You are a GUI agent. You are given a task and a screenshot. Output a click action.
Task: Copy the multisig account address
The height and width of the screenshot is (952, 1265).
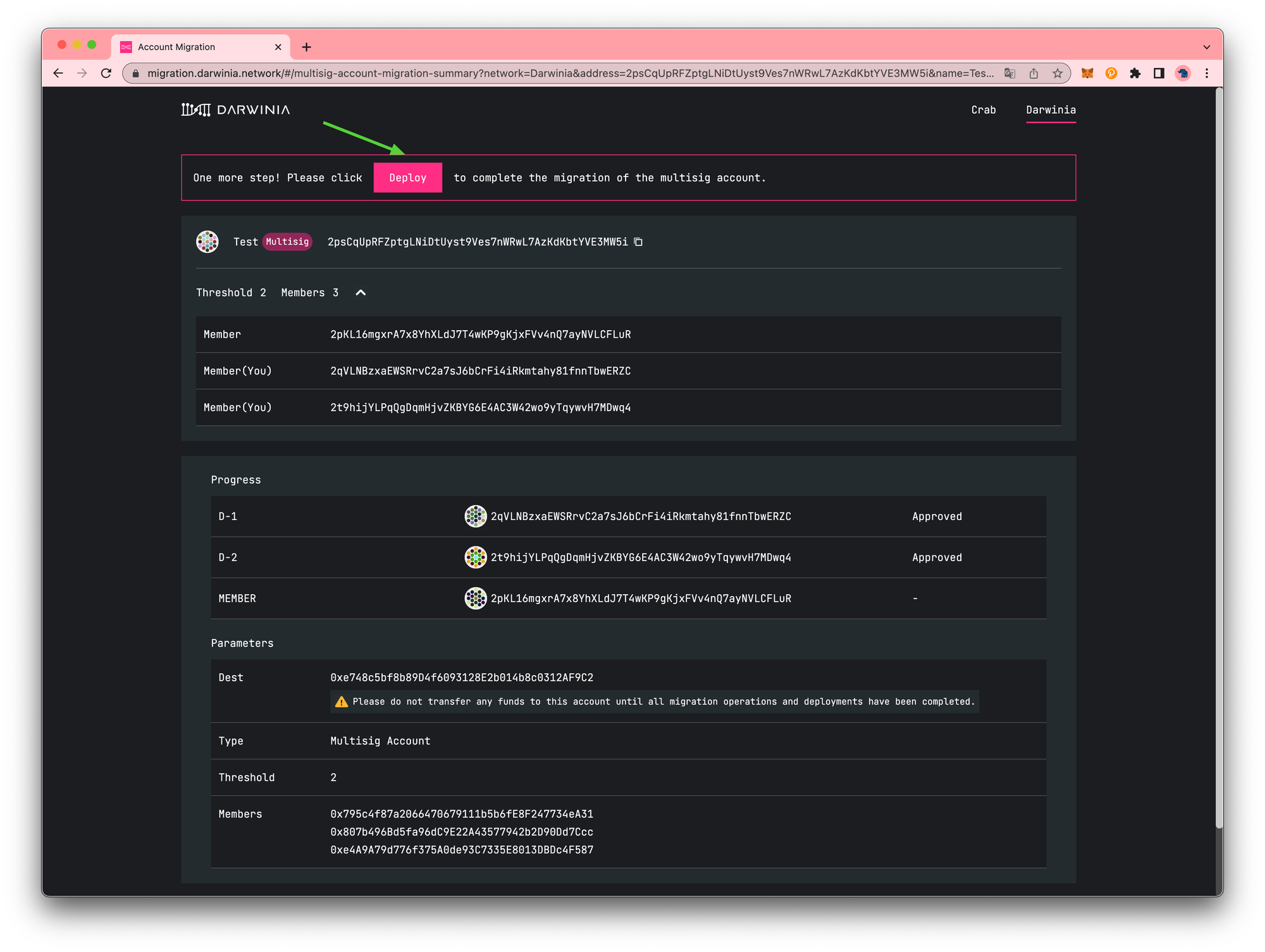coord(638,242)
